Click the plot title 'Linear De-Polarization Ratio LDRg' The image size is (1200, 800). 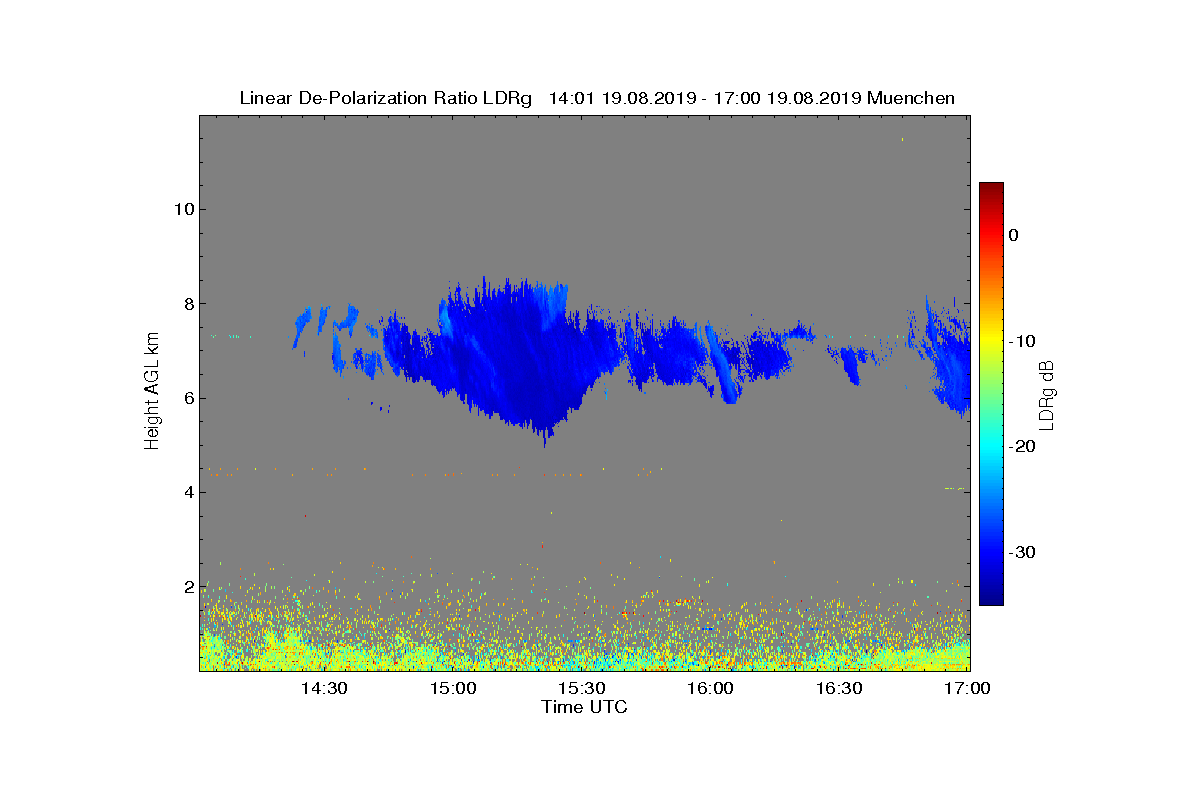[x=388, y=98]
